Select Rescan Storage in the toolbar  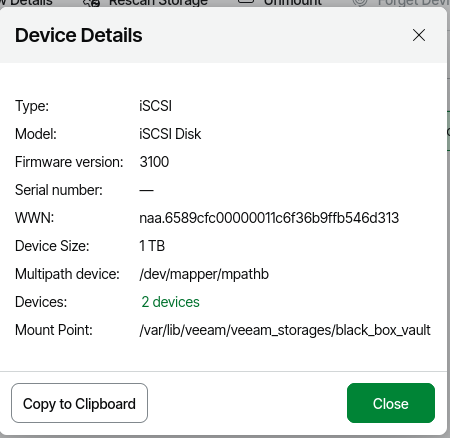[x=158, y=3]
